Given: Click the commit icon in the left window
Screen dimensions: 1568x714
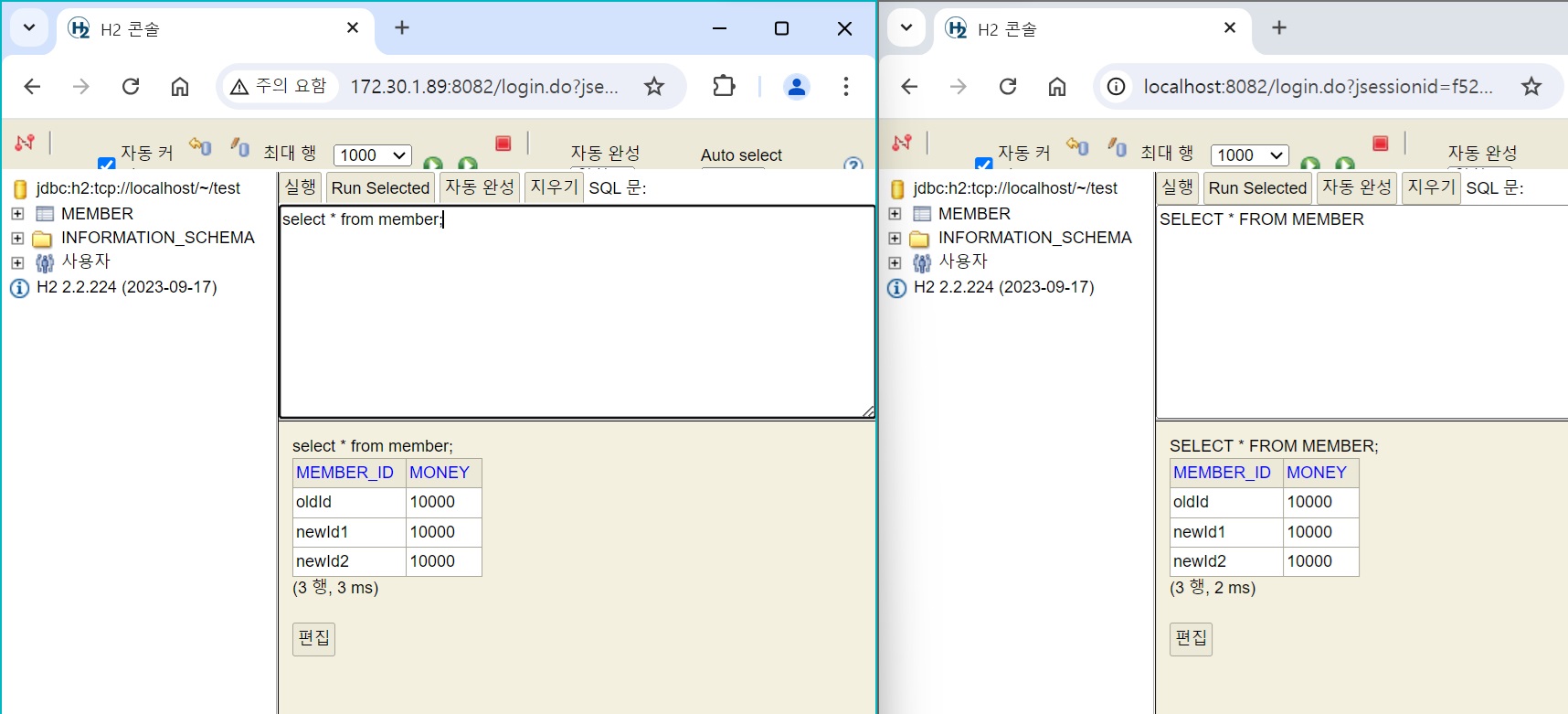Looking at the screenshot, I should click(x=240, y=145).
